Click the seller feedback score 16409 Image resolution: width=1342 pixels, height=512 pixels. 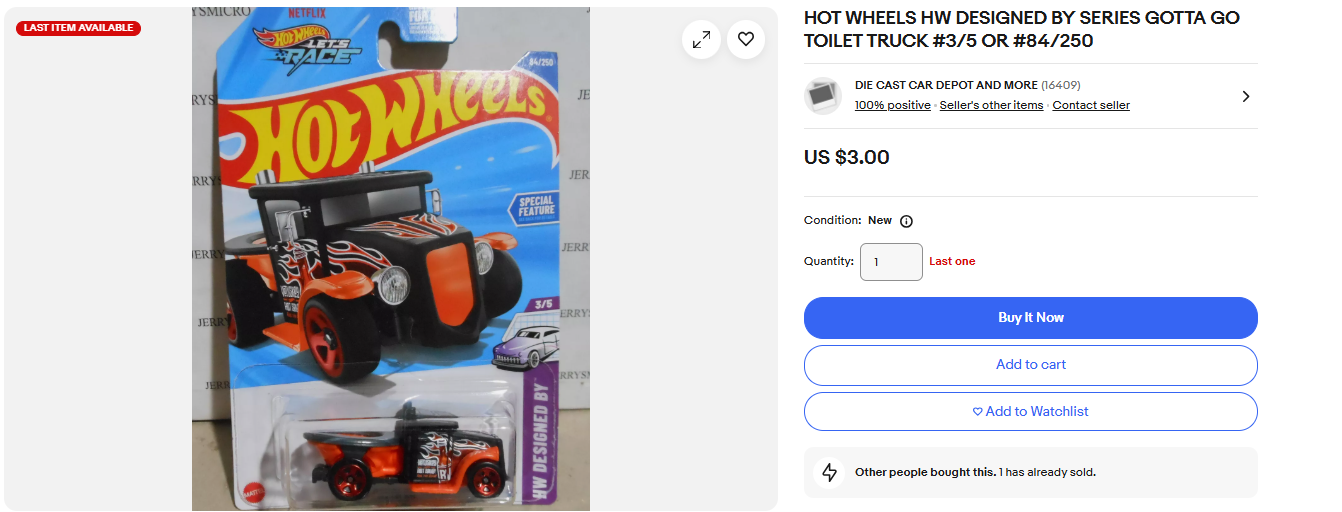[x=1061, y=86]
